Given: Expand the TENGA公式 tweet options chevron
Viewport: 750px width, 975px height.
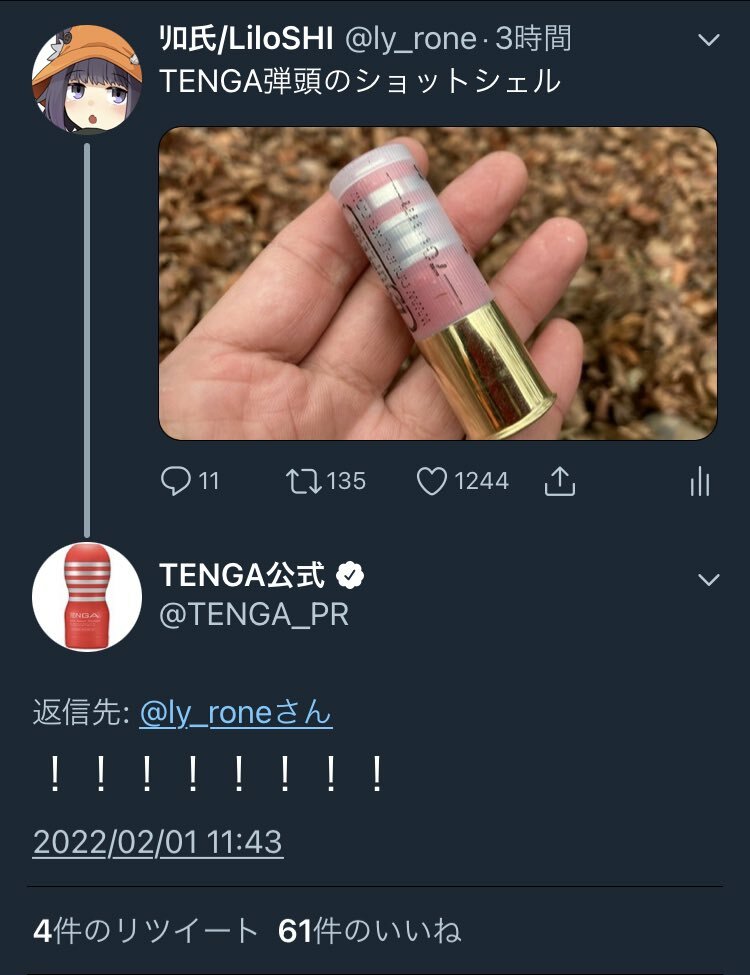Looking at the screenshot, I should point(709,580).
